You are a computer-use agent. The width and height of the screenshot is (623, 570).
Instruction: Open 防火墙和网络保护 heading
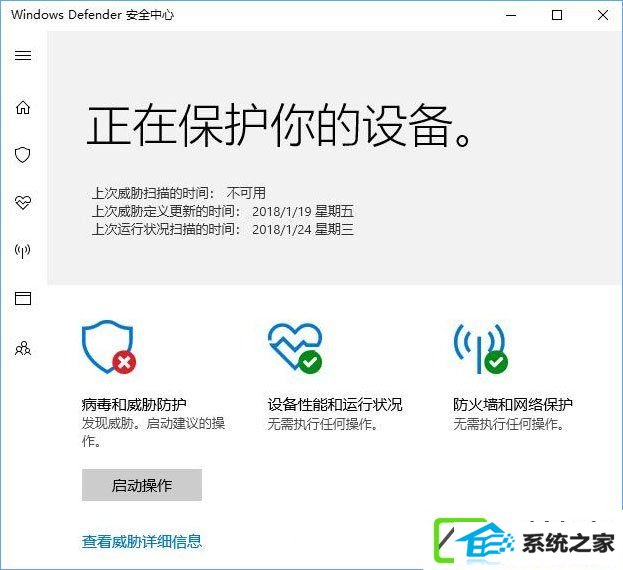pos(513,405)
